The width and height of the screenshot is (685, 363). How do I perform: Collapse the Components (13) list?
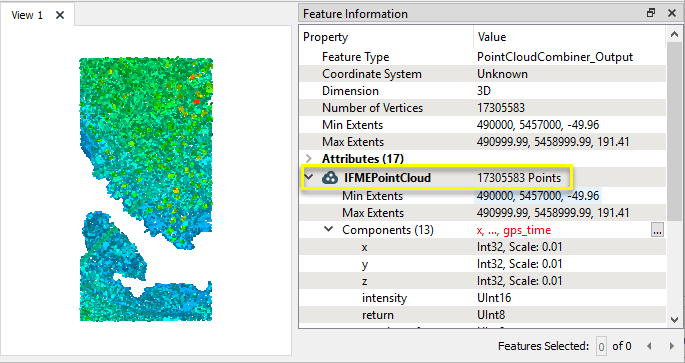[329, 230]
